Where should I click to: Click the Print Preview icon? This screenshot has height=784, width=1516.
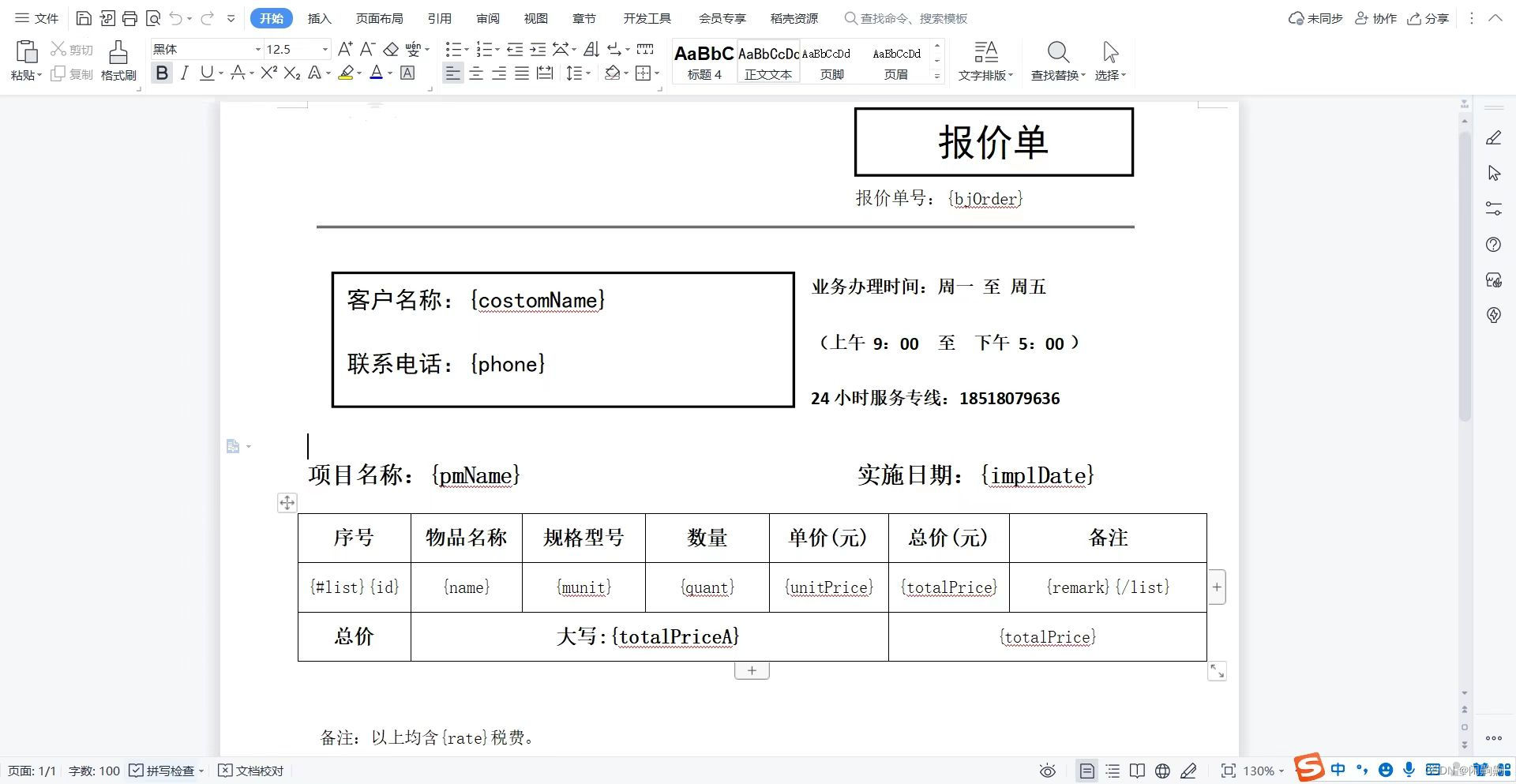click(153, 18)
